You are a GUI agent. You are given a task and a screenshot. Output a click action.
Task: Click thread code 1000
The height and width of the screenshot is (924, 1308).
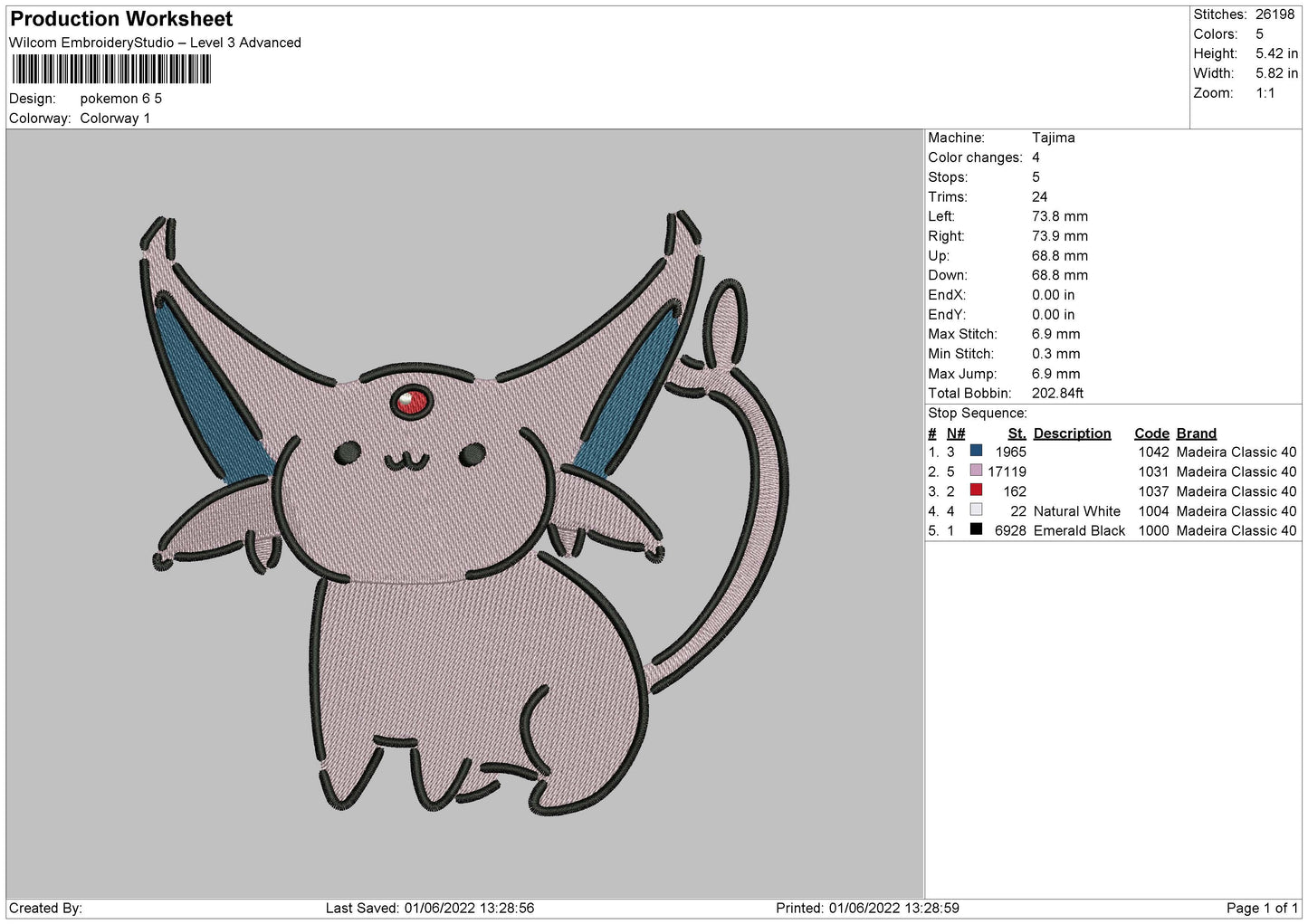tap(1153, 530)
